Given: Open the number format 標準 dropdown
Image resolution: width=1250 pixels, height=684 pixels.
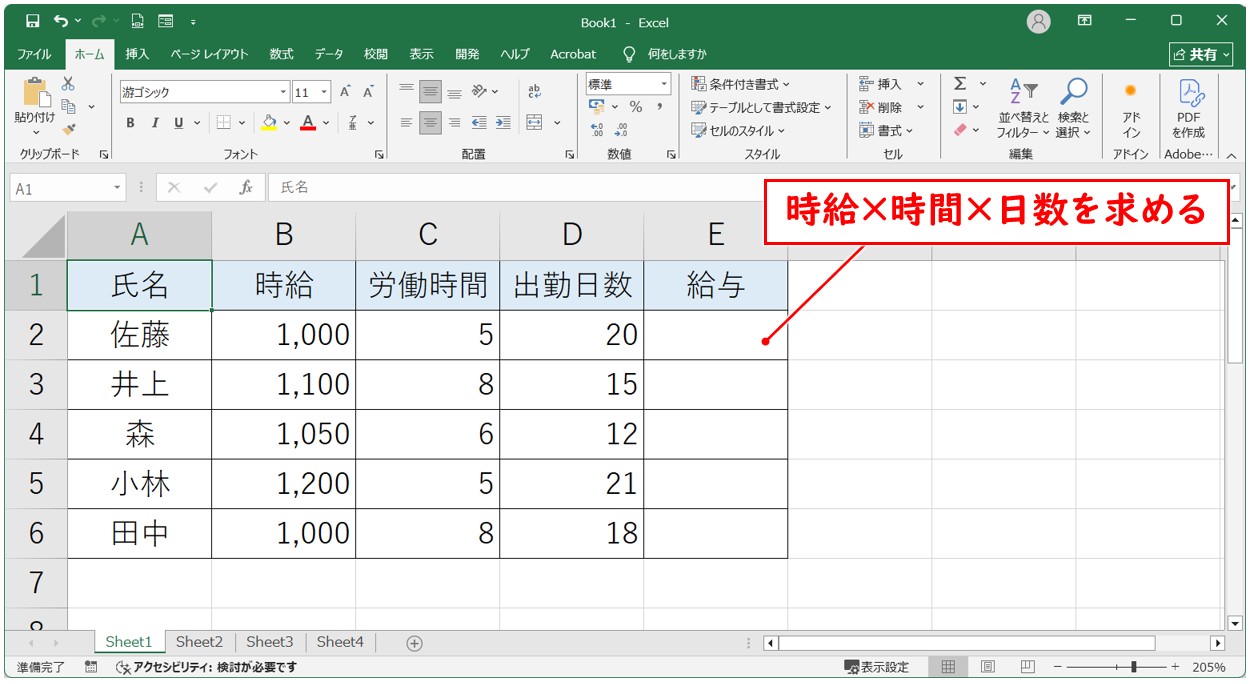Looking at the screenshot, I should (664, 84).
